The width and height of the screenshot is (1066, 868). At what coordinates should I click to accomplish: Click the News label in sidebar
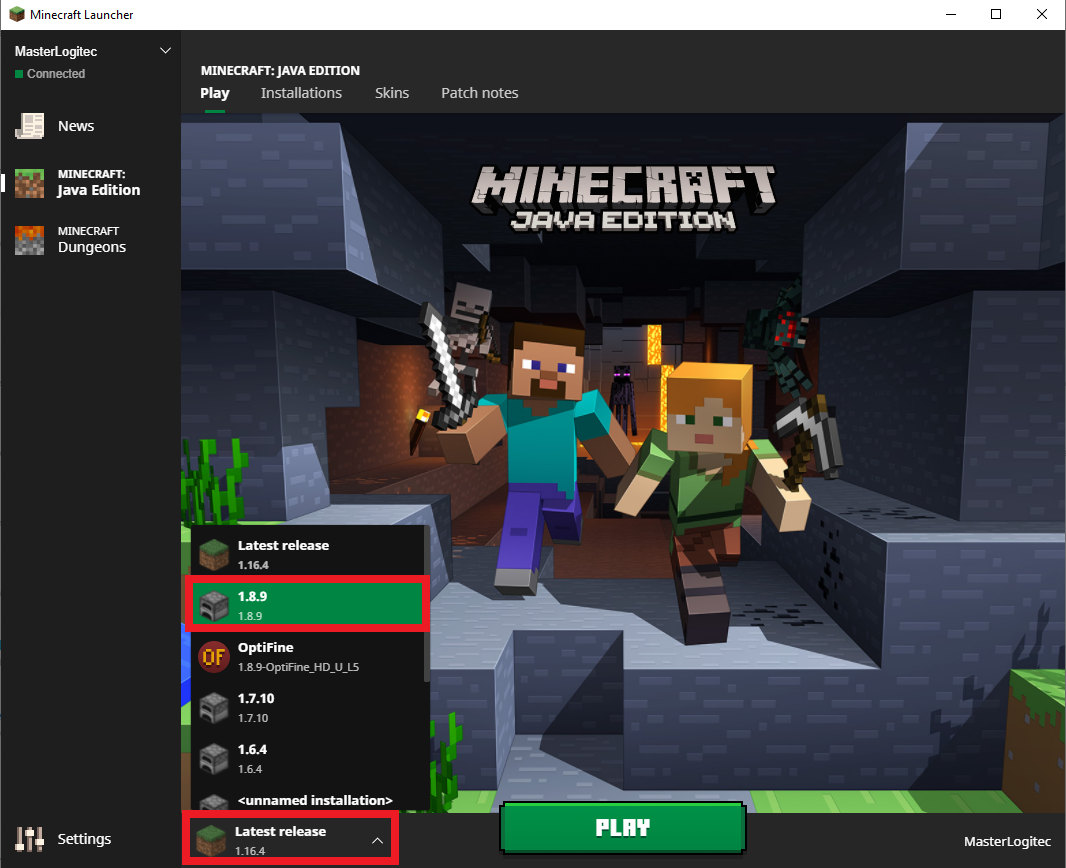tap(76, 126)
